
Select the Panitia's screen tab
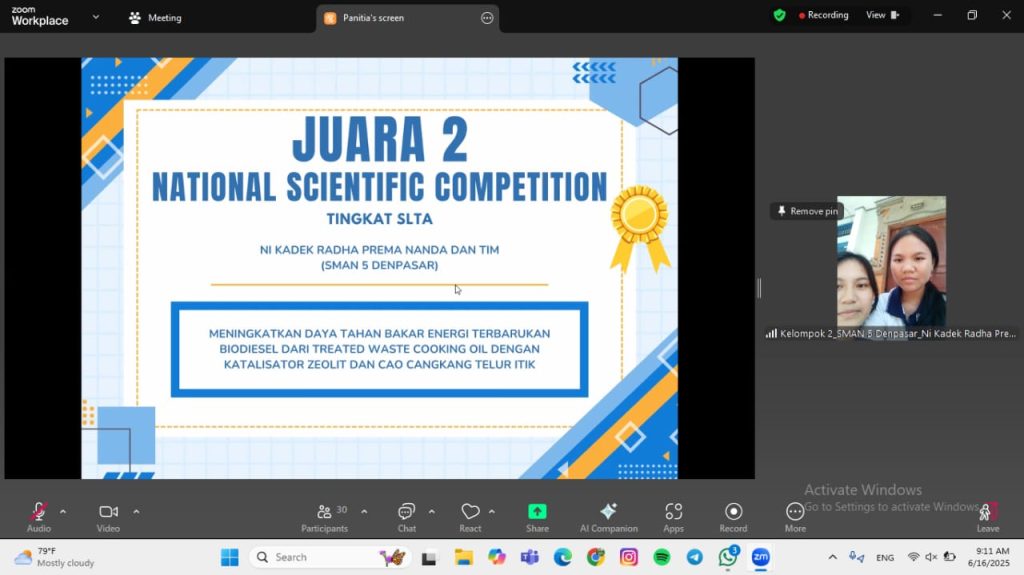[x=372, y=18]
